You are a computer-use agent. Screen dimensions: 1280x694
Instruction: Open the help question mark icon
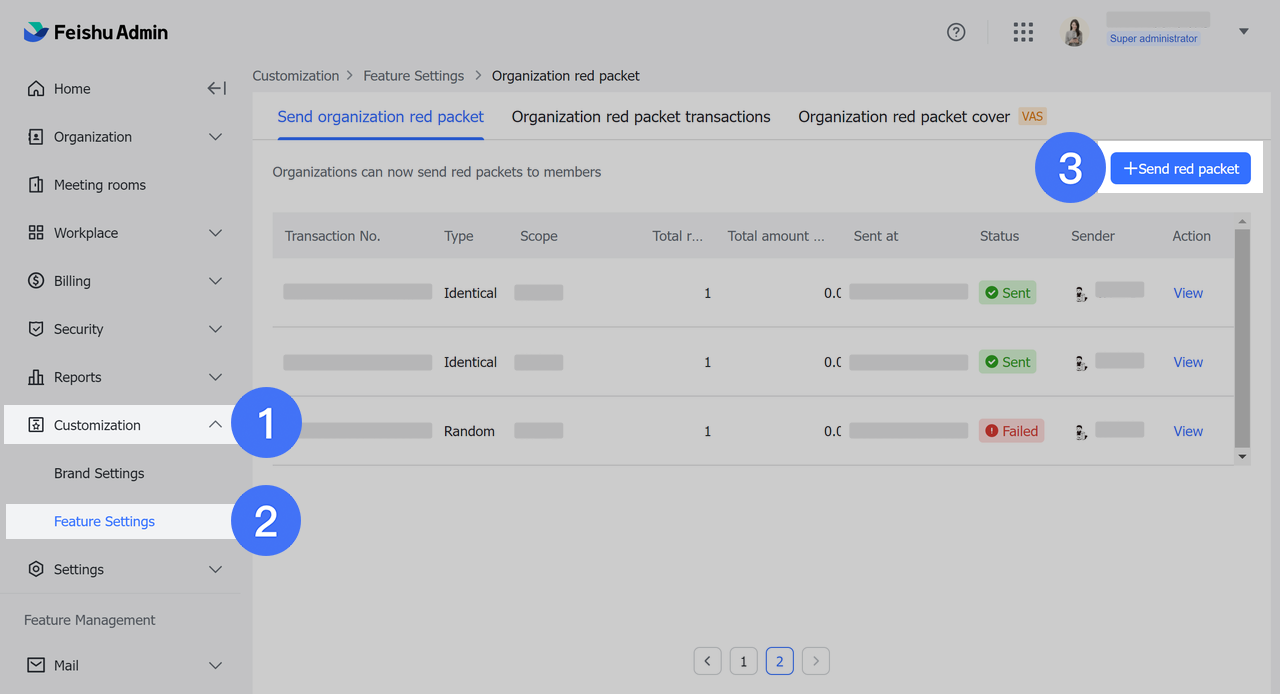pyautogui.click(x=956, y=32)
